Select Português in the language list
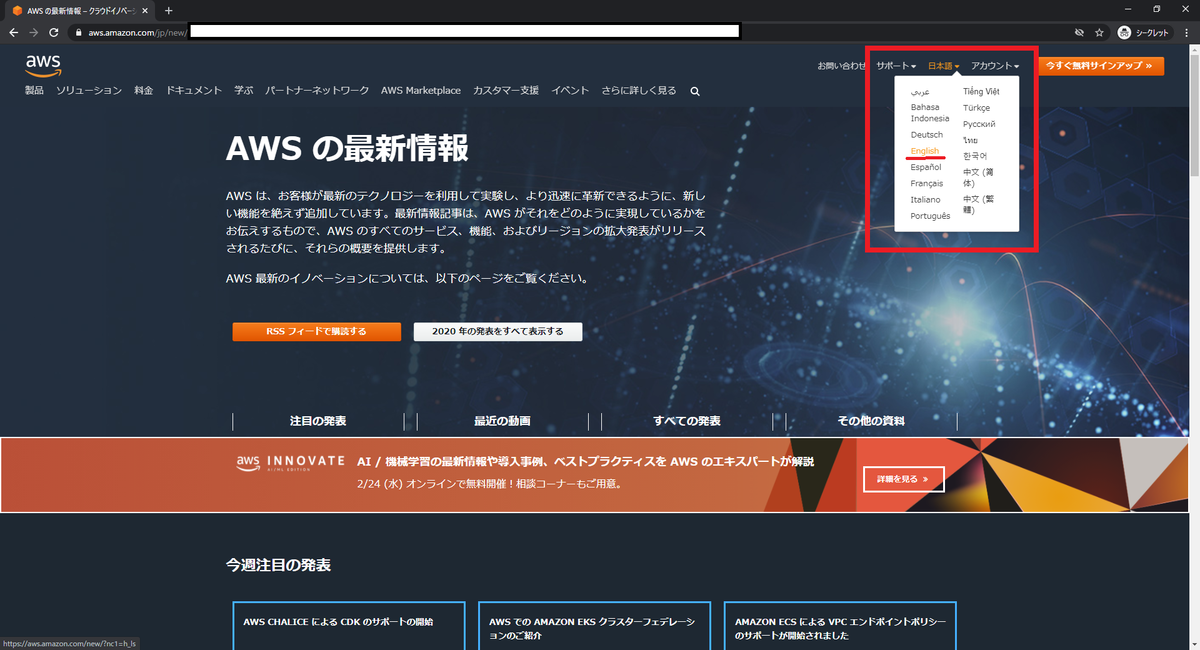Screen dimensions: 1200x650 tap(931, 216)
